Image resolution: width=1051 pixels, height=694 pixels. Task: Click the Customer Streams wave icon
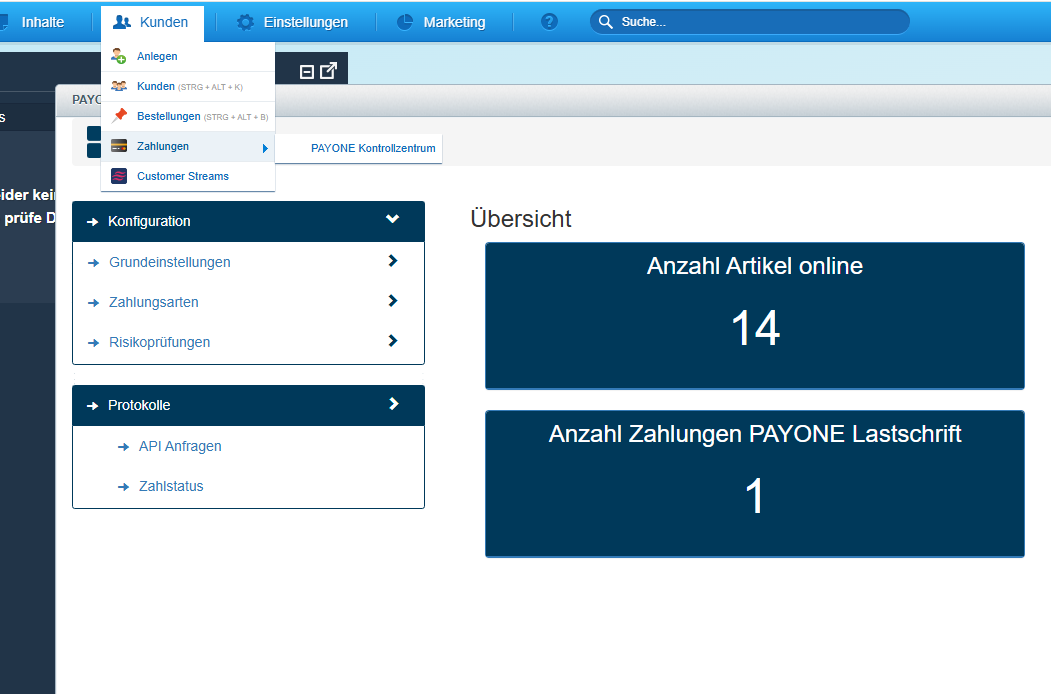pyautogui.click(x=119, y=176)
